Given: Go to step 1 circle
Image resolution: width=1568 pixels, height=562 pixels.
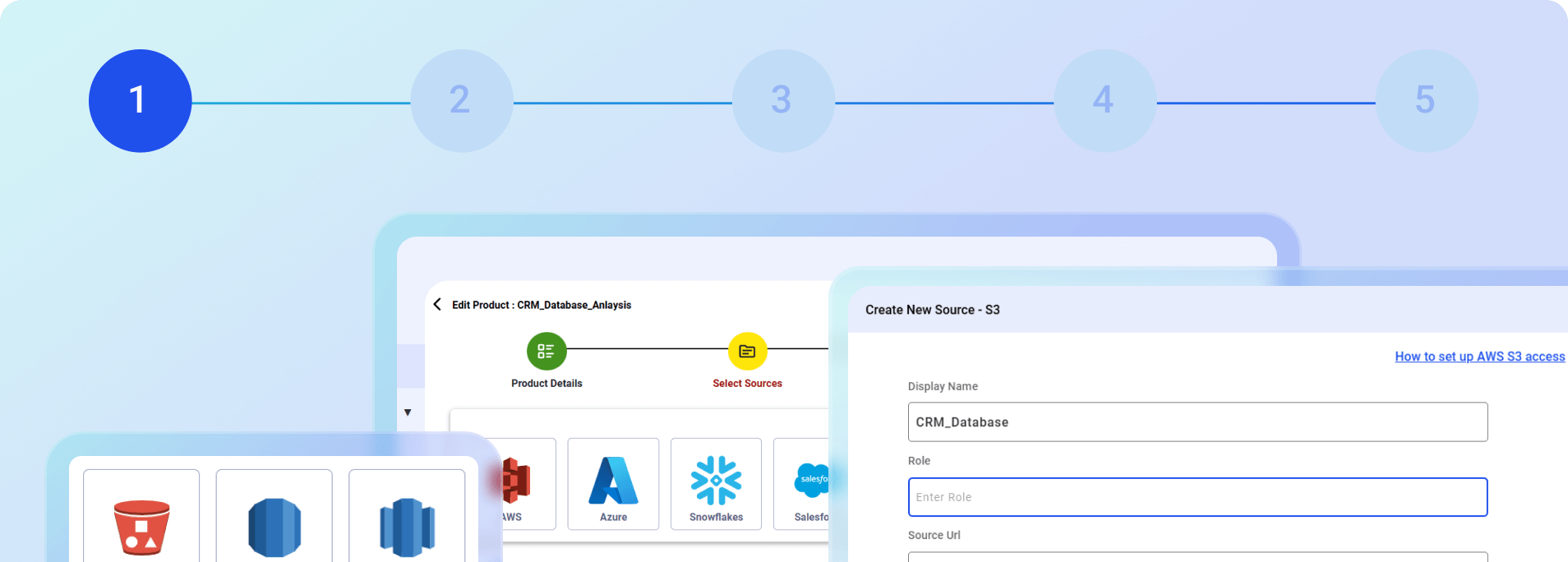Looking at the screenshot, I should click(141, 101).
